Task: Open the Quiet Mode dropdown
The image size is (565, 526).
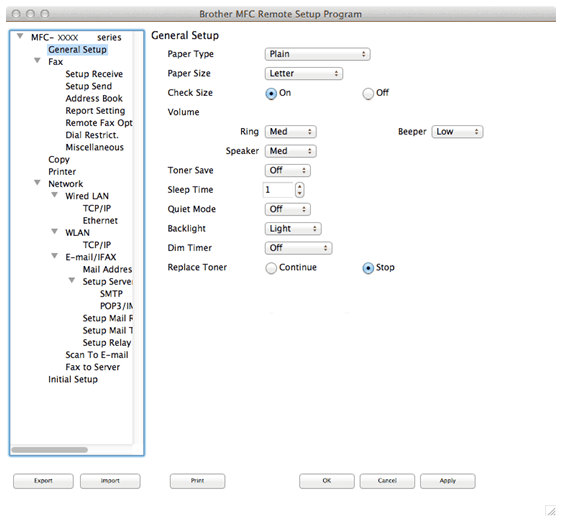Action: 288,209
